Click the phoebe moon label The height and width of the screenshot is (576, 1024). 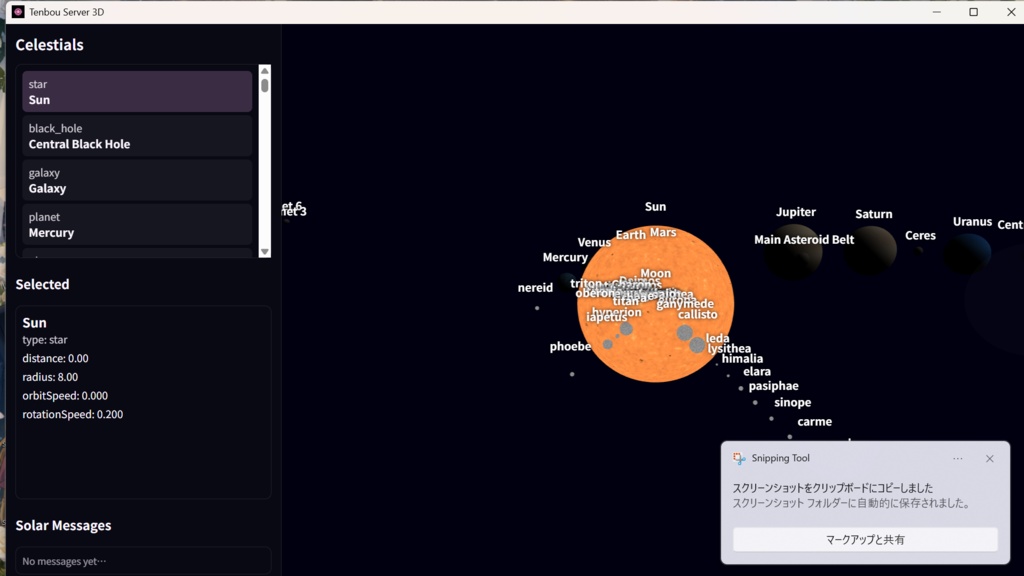click(570, 347)
